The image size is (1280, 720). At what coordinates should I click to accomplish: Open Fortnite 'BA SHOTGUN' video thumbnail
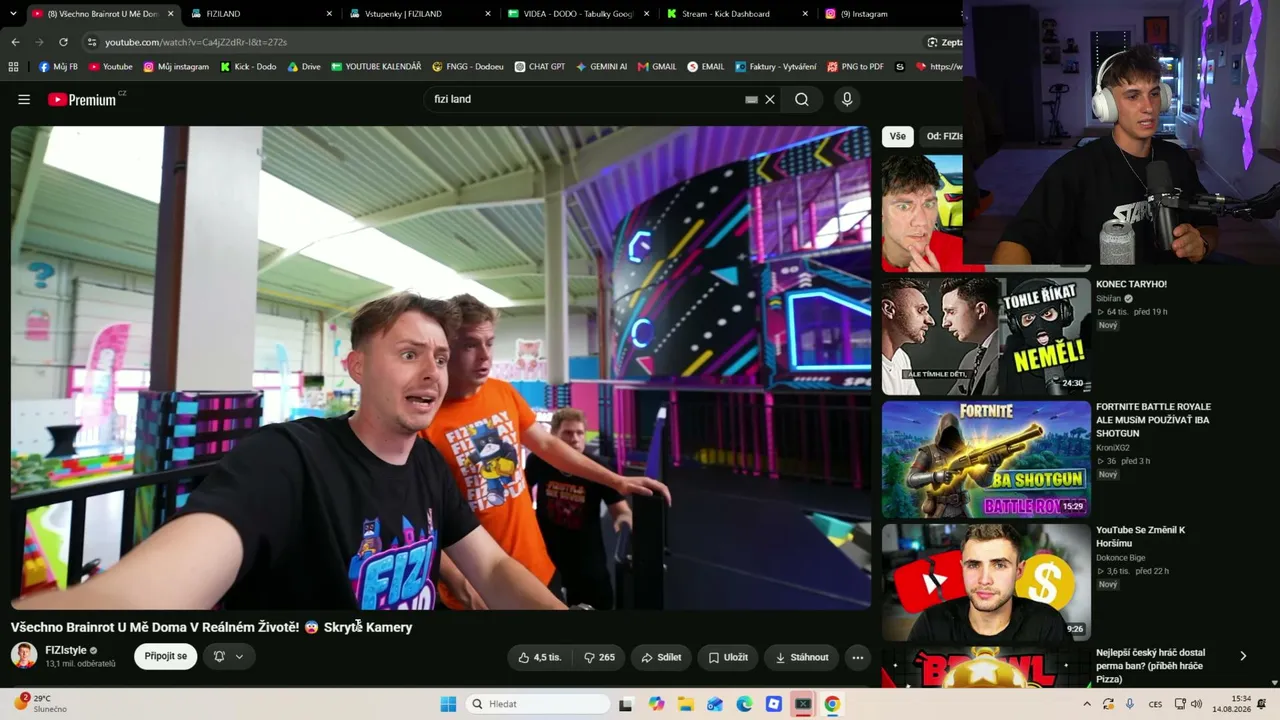pyautogui.click(x=986, y=459)
